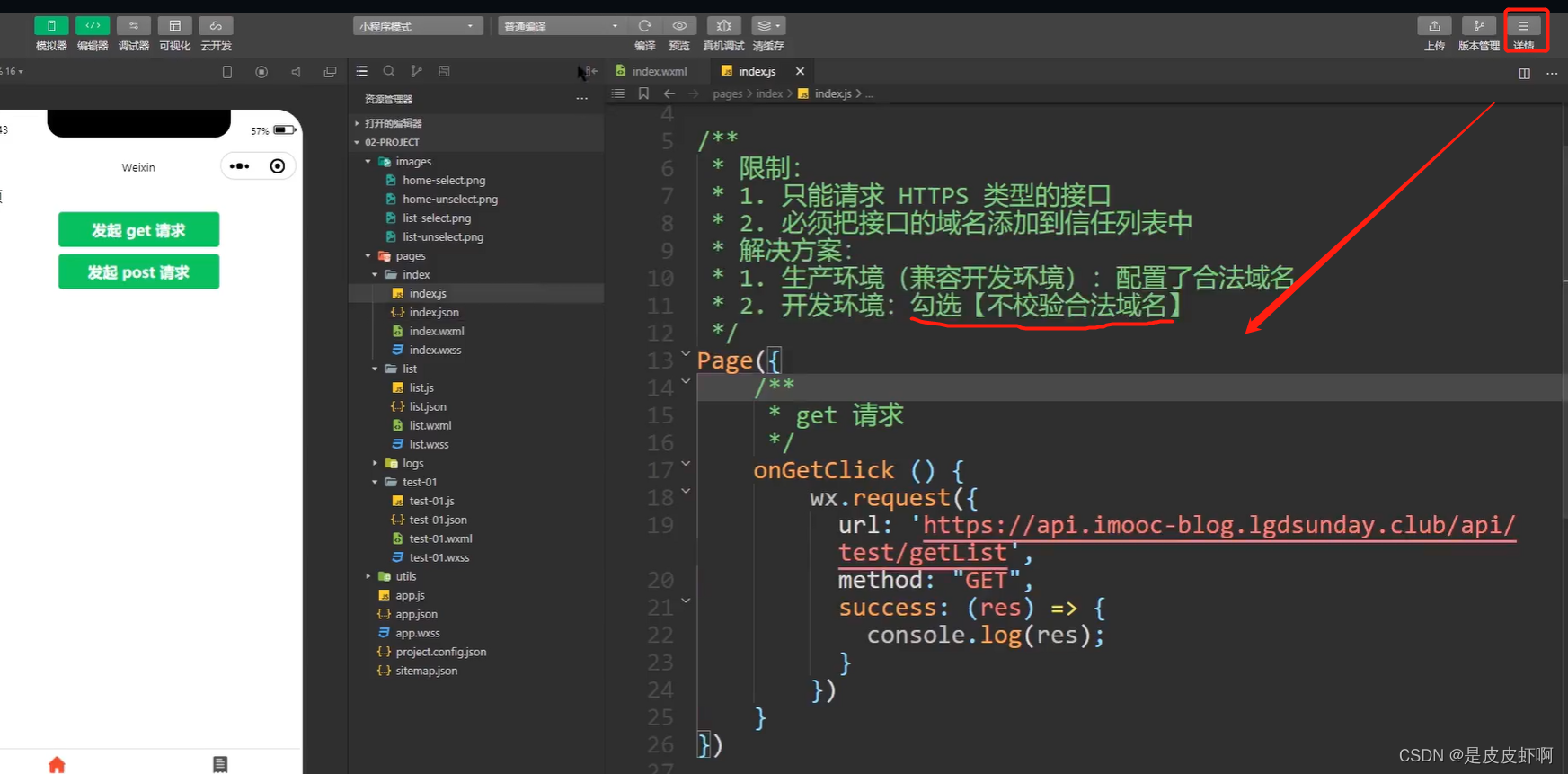This screenshot has height=774, width=1568.
Task: Click the editor outline list icon
Action: click(x=617, y=93)
